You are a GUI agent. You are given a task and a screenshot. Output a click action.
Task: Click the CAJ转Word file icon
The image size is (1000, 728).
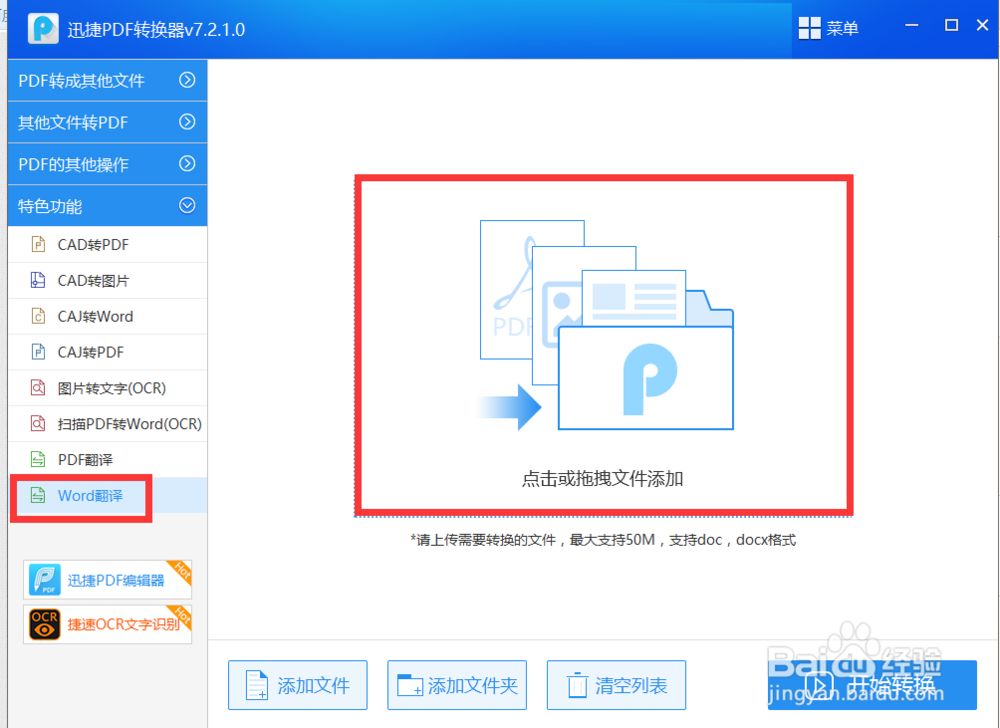pyautogui.click(x=38, y=316)
